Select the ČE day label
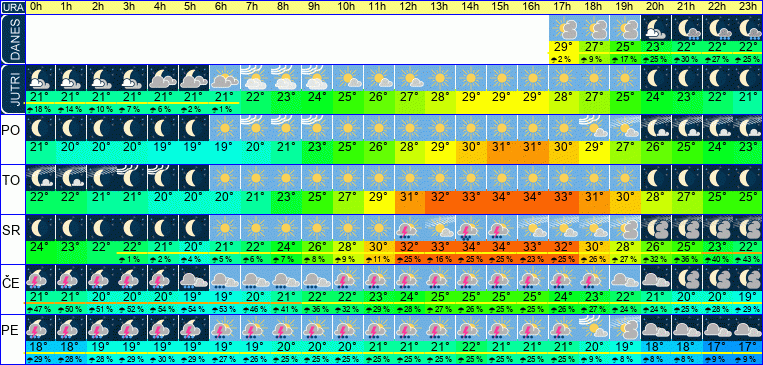 pyautogui.click(x=11, y=281)
